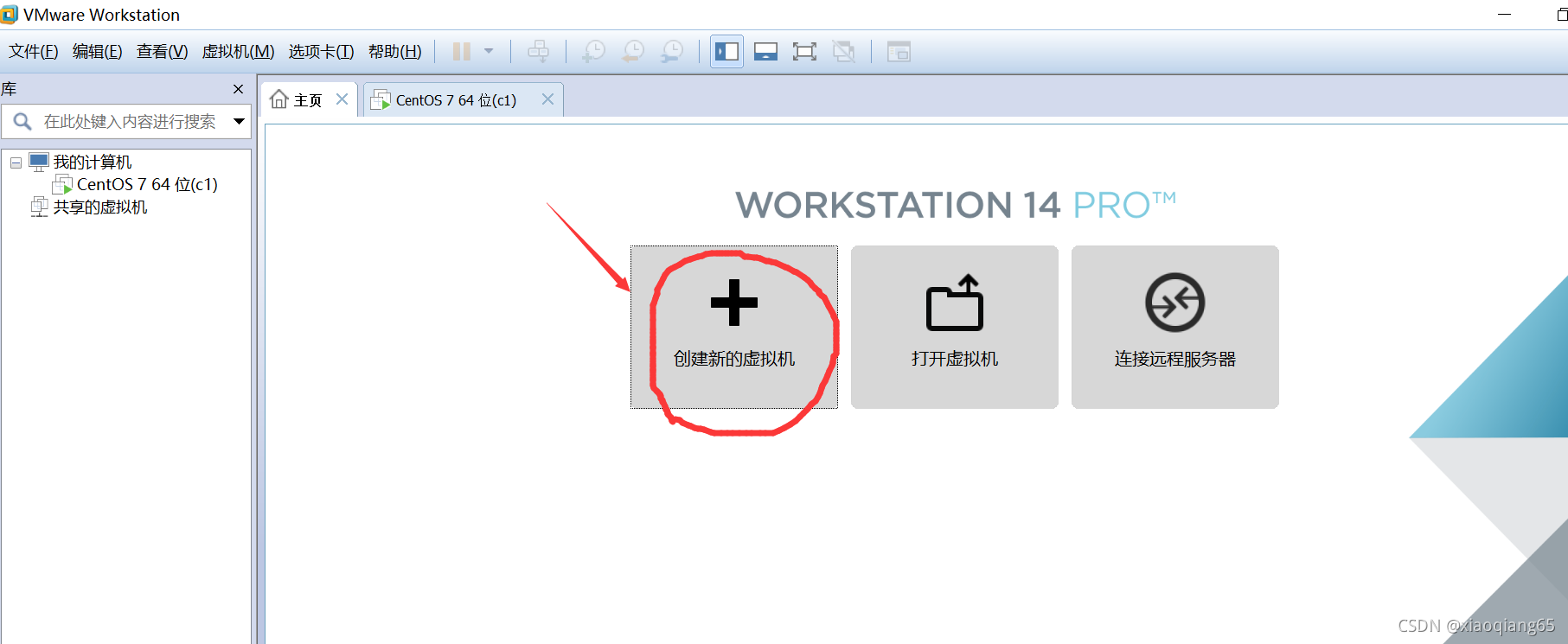Image resolution: width=1568 pixels, height=644 pixels.
Task: Click the library search input field
Action: (130, 122)
